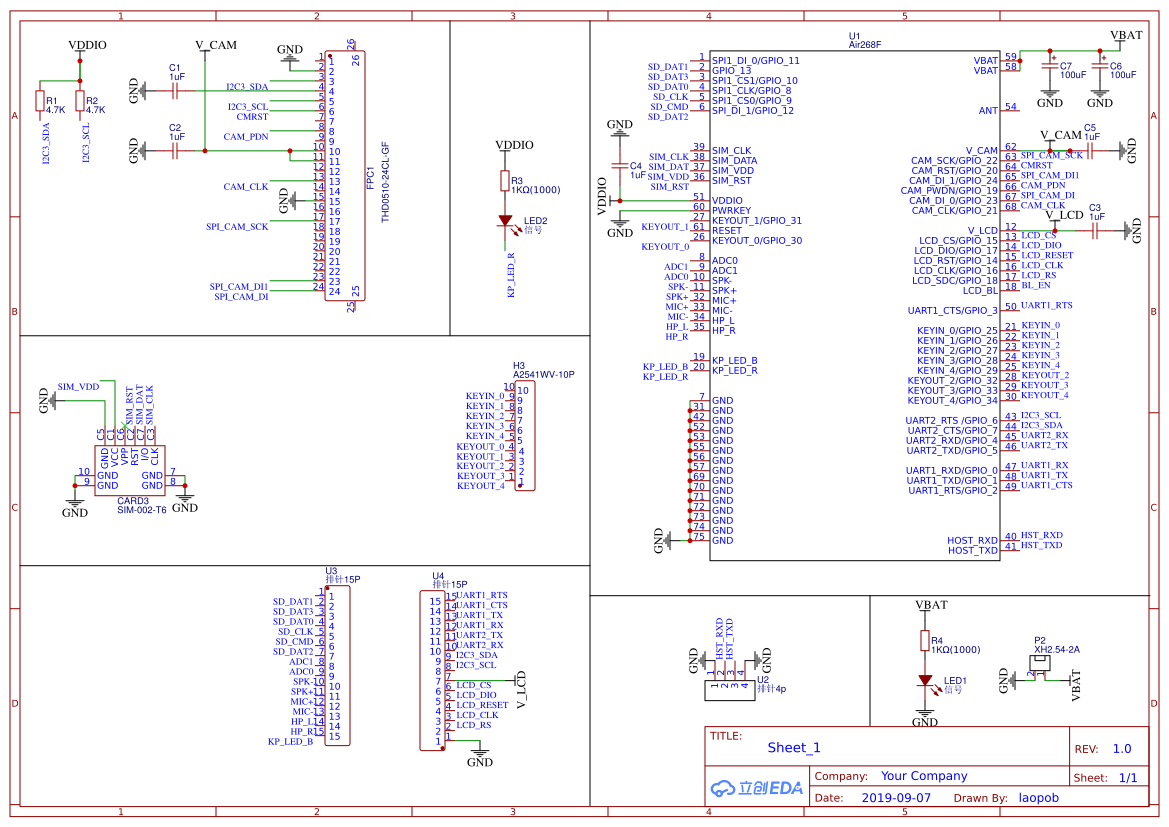Click the REV value 1.0
This screenshot has width=1169, height=827.
[x=1122, y=749]
